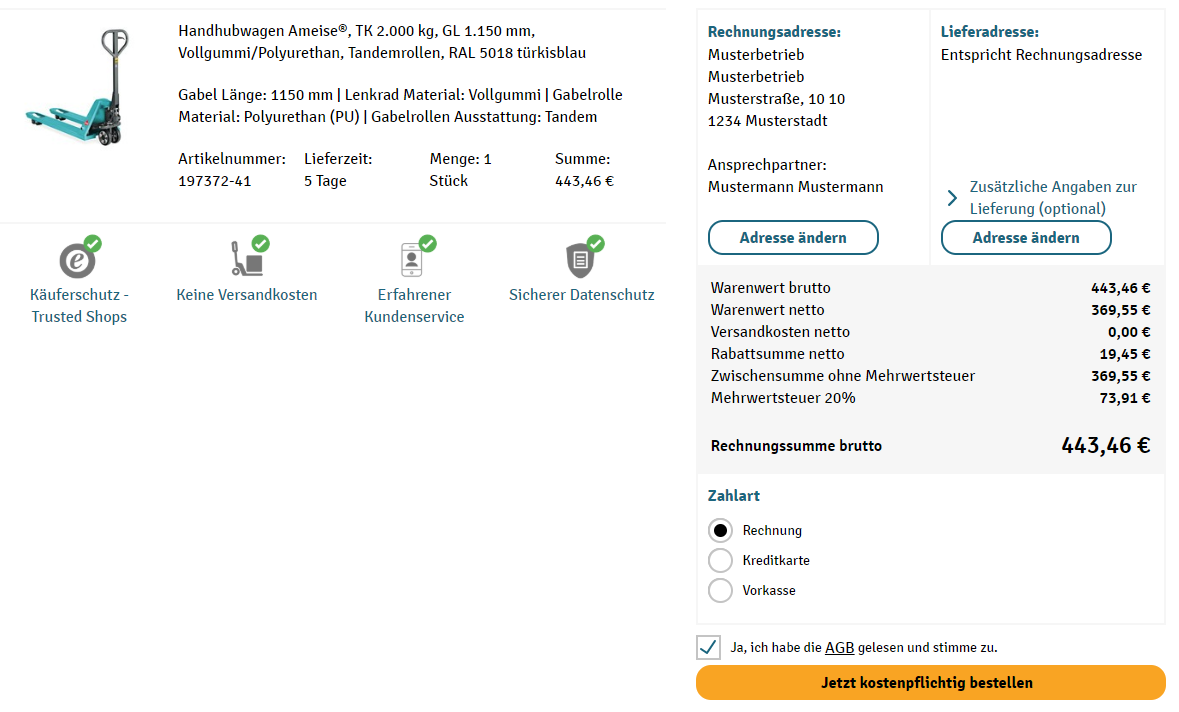Screen dimensions: 1179x712
Task: Open Zusätzliche Angaben zur Lieferung (optional) link
Action: tap(1053, 198)
